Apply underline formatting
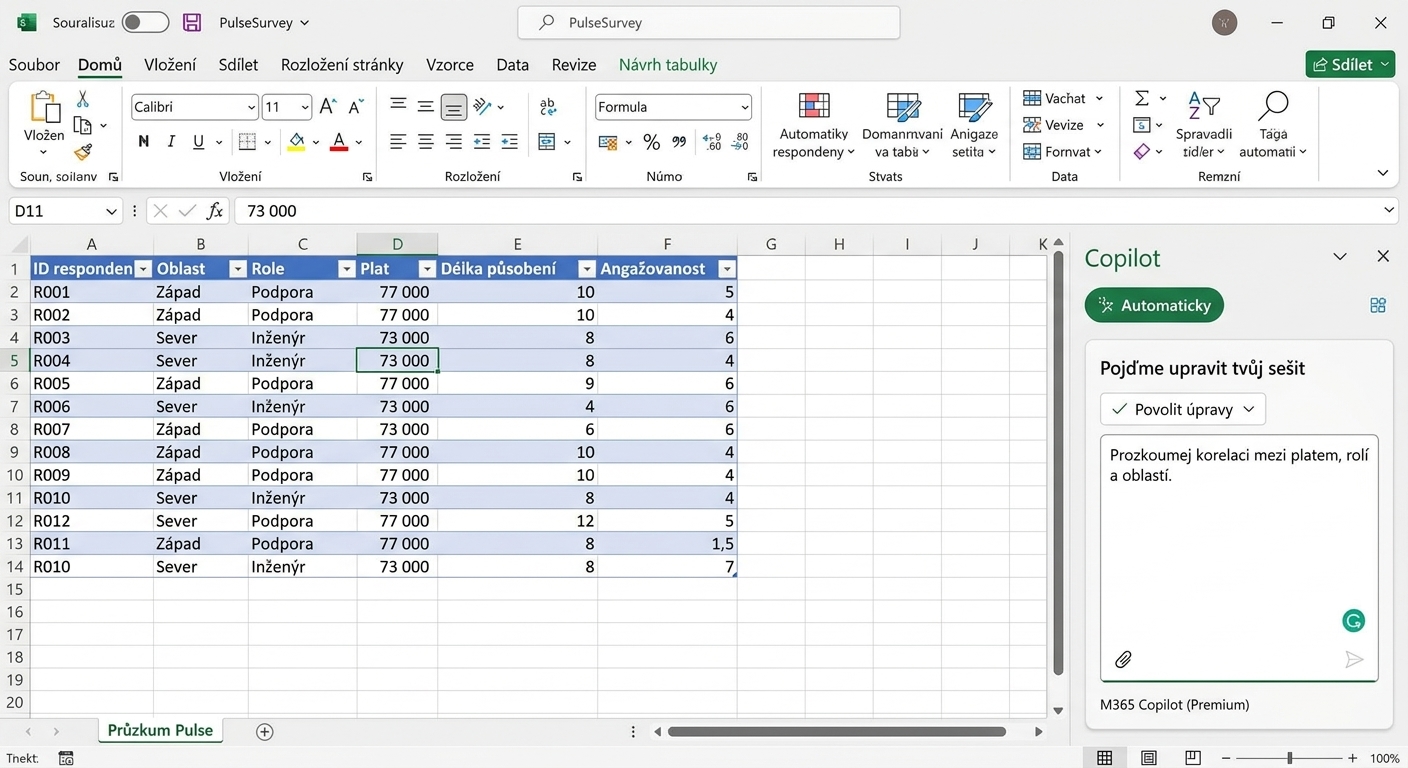The height and width of the screenshot is (768, 1408). [x=198, y=142]
